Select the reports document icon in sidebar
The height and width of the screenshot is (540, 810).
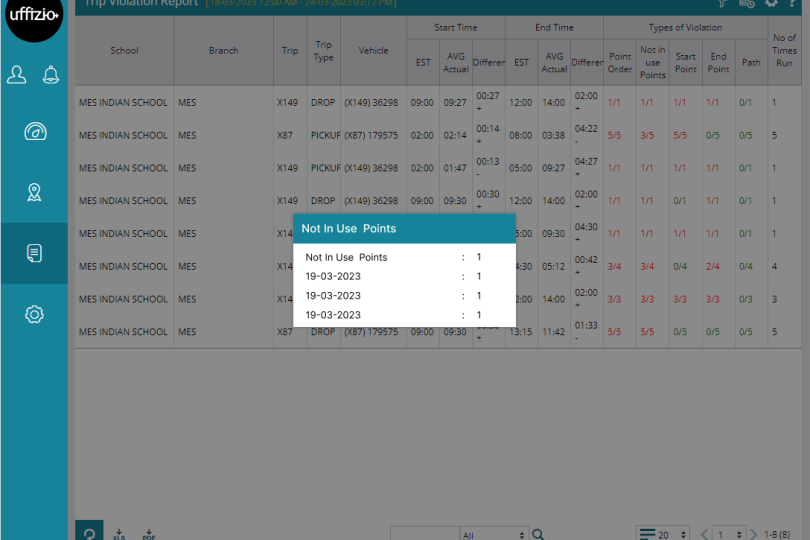click(34, 253)
